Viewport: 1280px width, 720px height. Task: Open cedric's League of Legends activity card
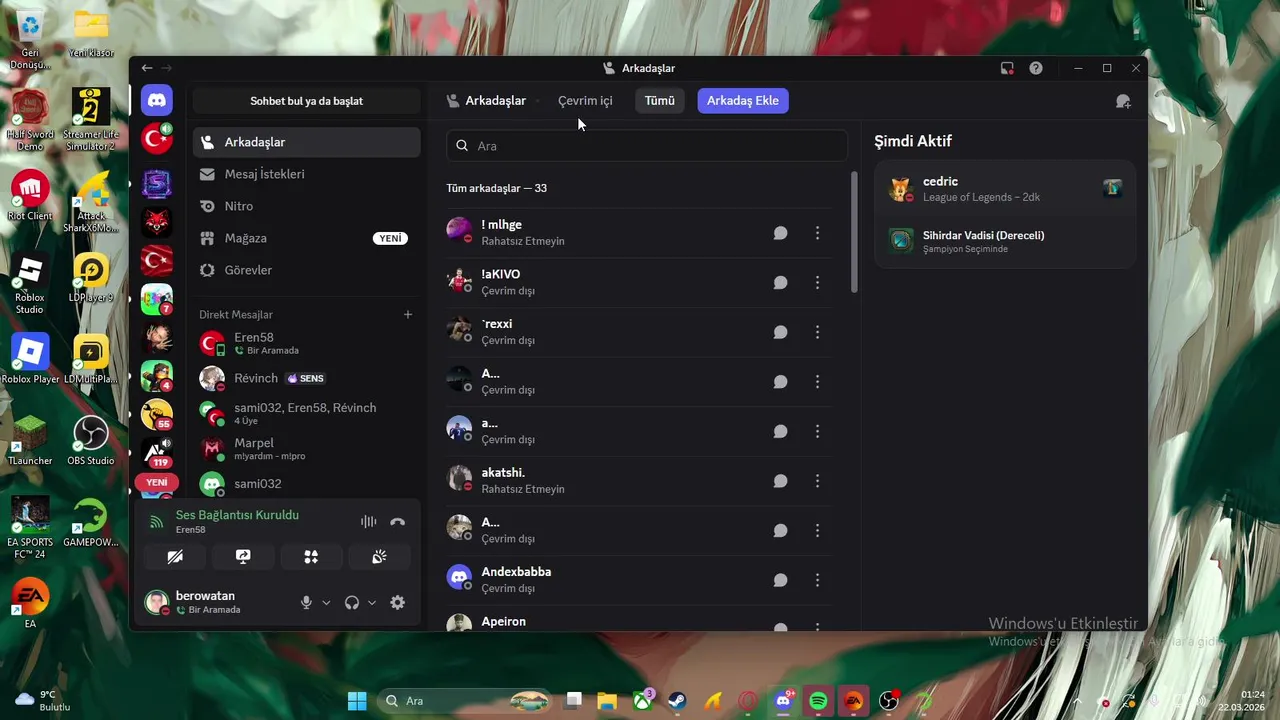coord(1005,189)
